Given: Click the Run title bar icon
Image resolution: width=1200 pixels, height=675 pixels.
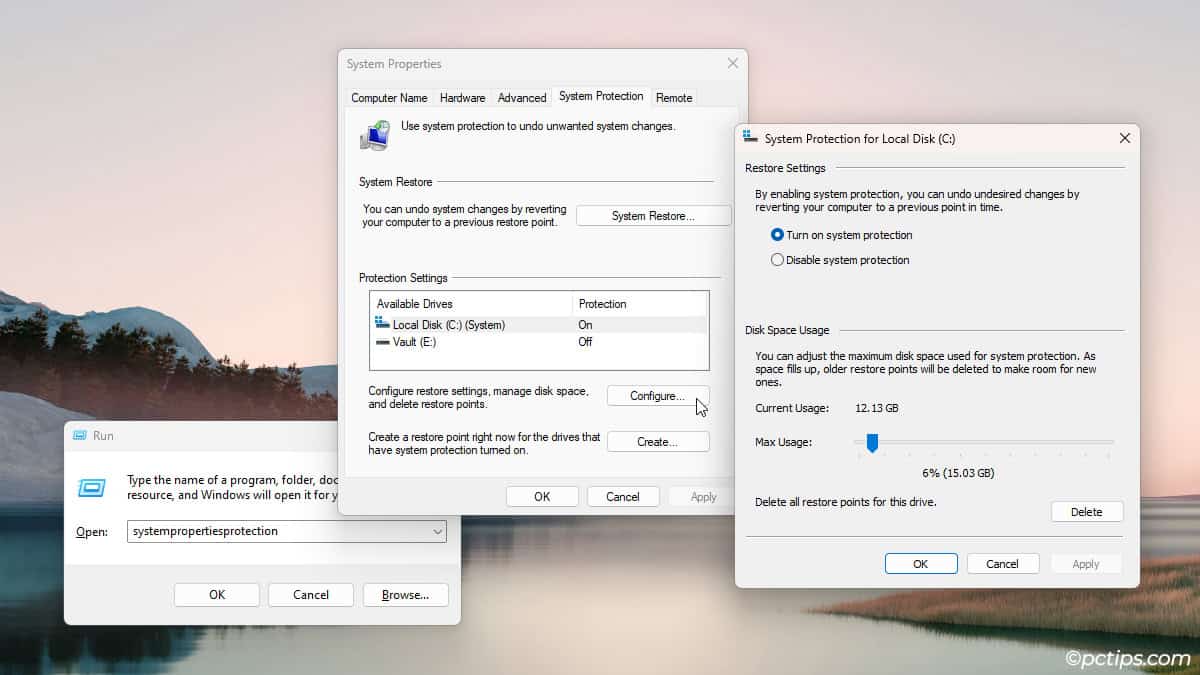Looking at the screenshot, I should [x=79, y=436].
